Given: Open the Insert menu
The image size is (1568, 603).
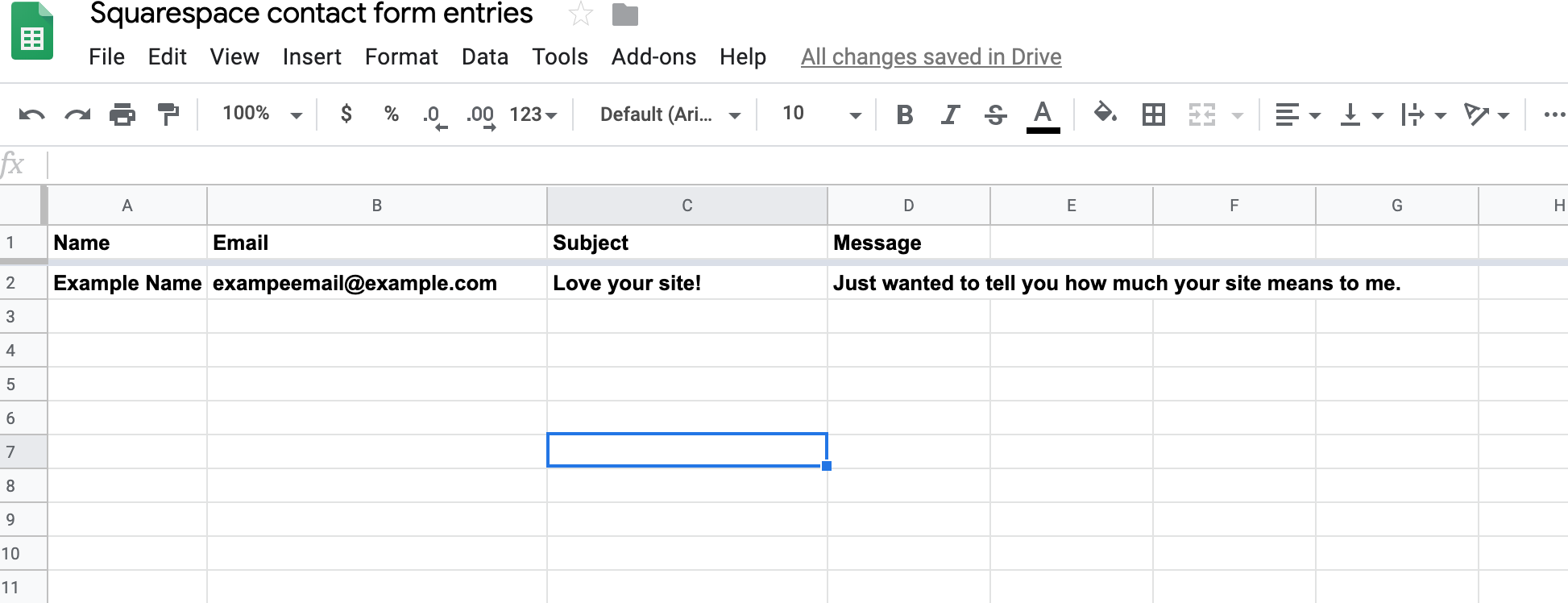Looking at the screenshot, I should click(x=312, y=56).
